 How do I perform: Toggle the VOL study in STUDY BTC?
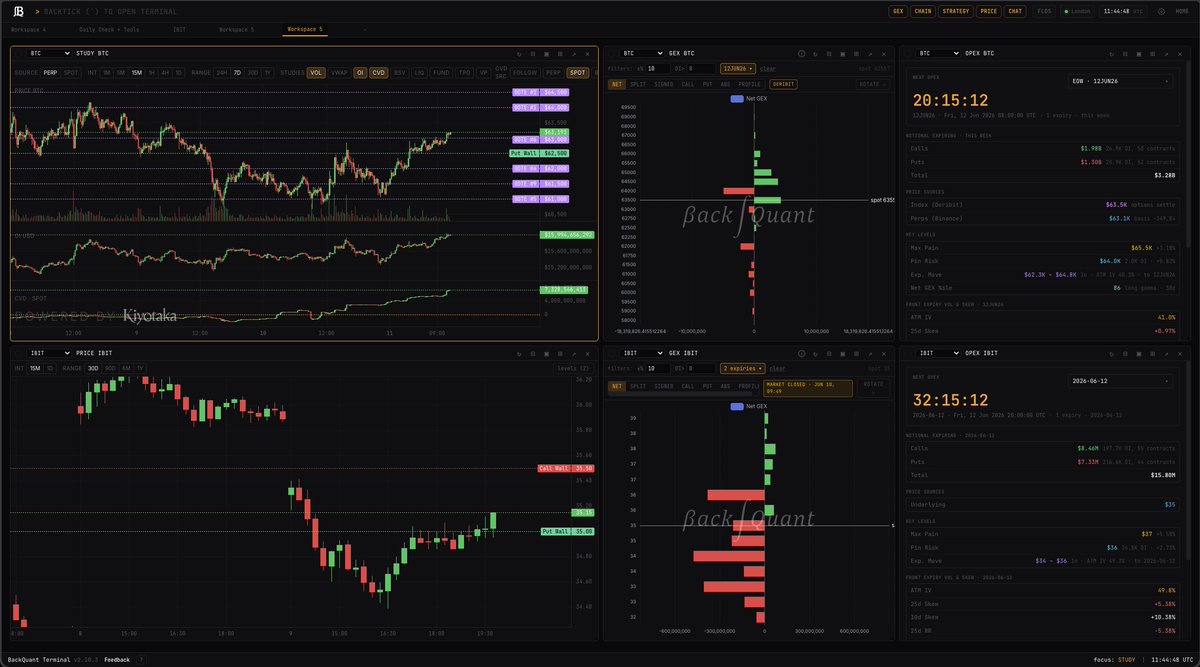click(316, 73)
